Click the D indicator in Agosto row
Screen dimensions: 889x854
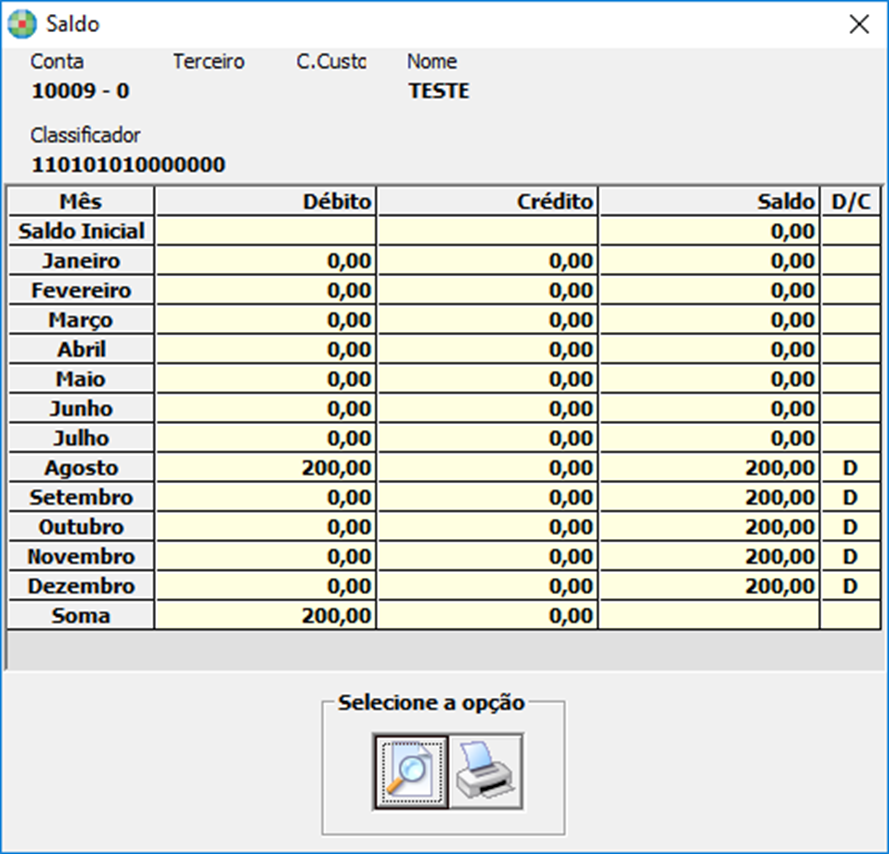[850, 467]
